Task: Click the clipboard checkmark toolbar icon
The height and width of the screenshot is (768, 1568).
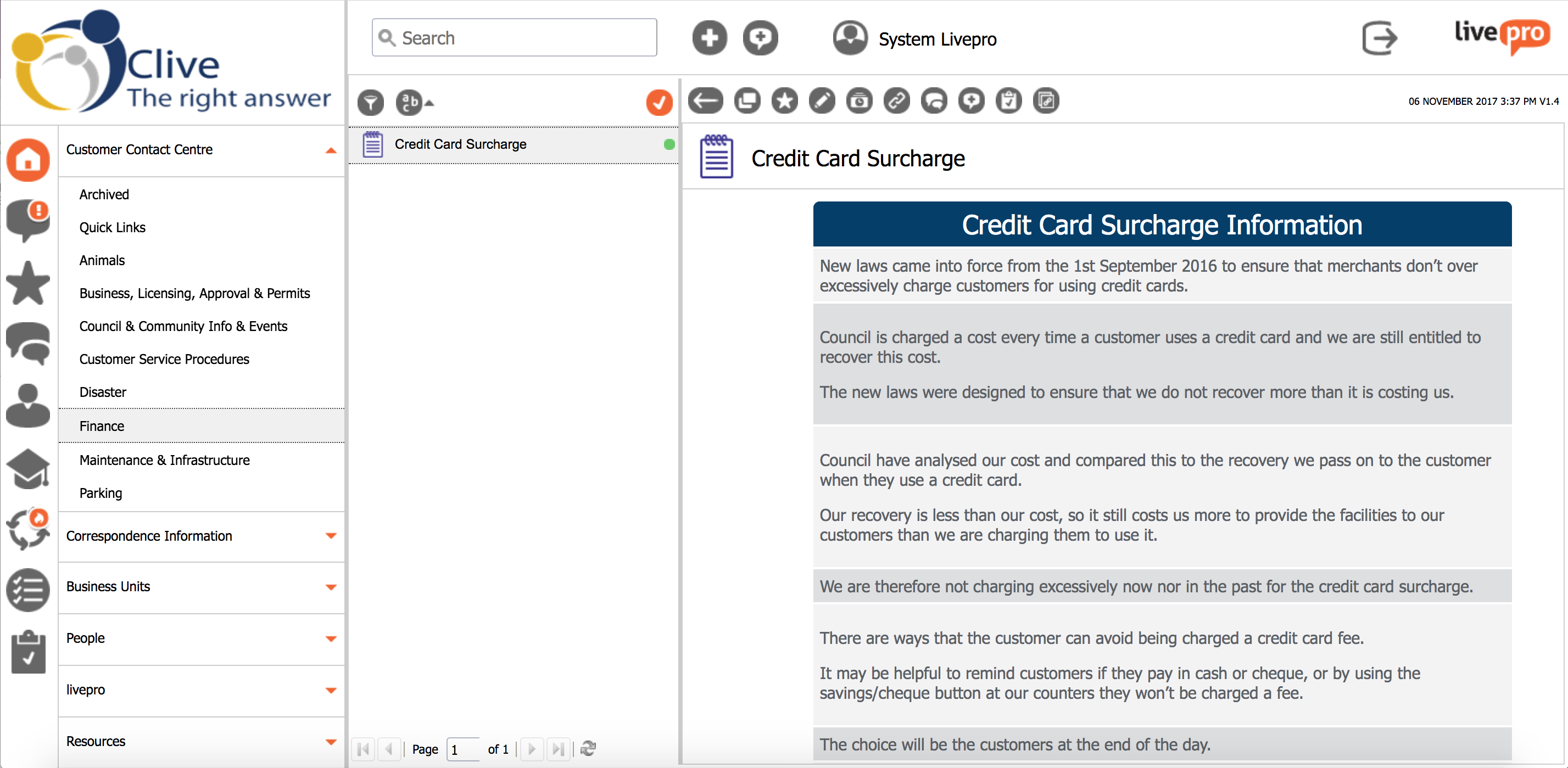Action: coord(1008,101)
